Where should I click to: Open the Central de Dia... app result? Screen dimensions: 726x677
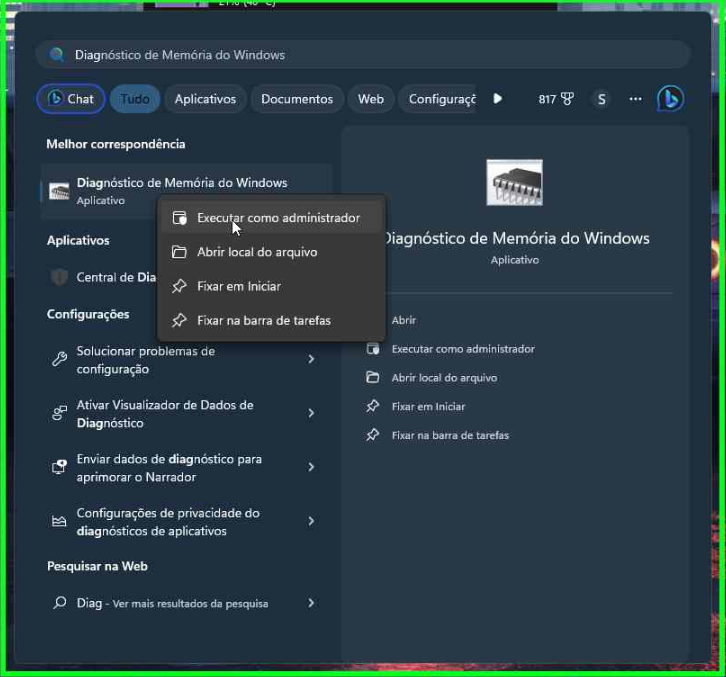pyautogui.click(x=102, y=277)
